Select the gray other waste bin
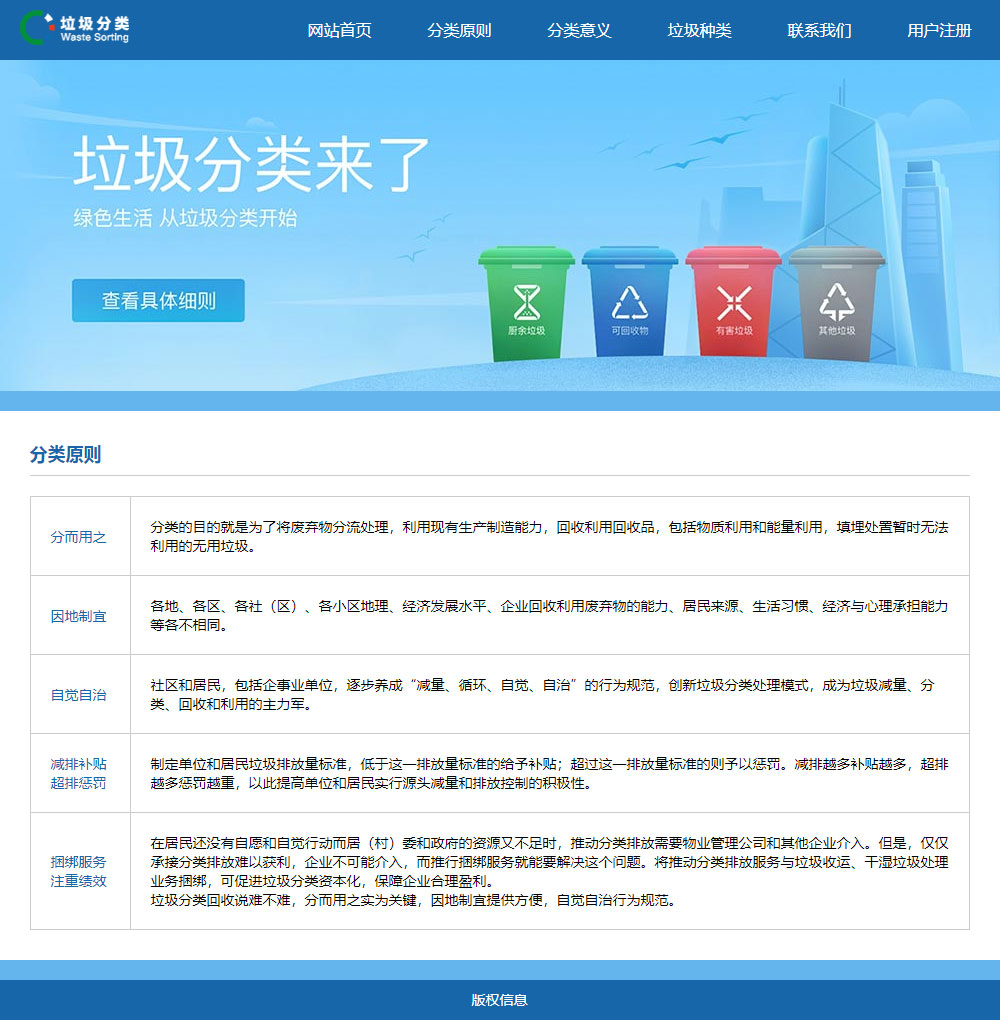This screenshot has width=1000, height=1020. [836, 303]
